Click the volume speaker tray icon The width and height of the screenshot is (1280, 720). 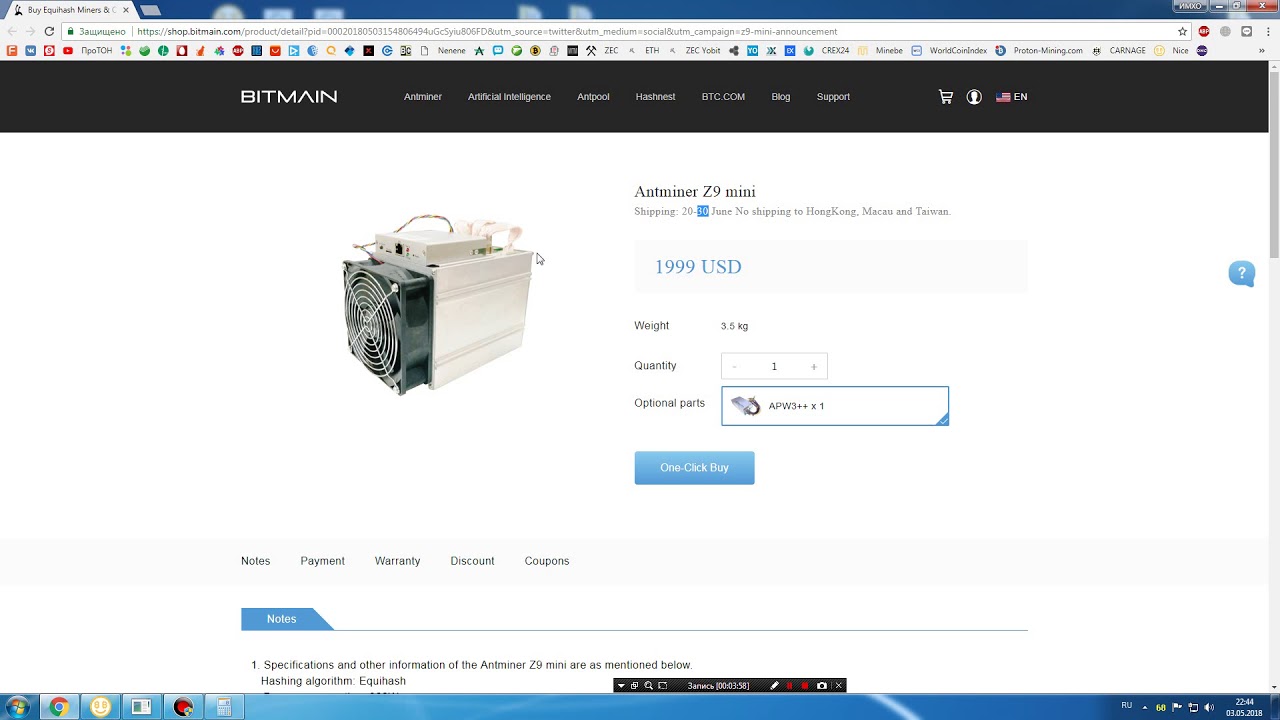tap(1209, 707)
